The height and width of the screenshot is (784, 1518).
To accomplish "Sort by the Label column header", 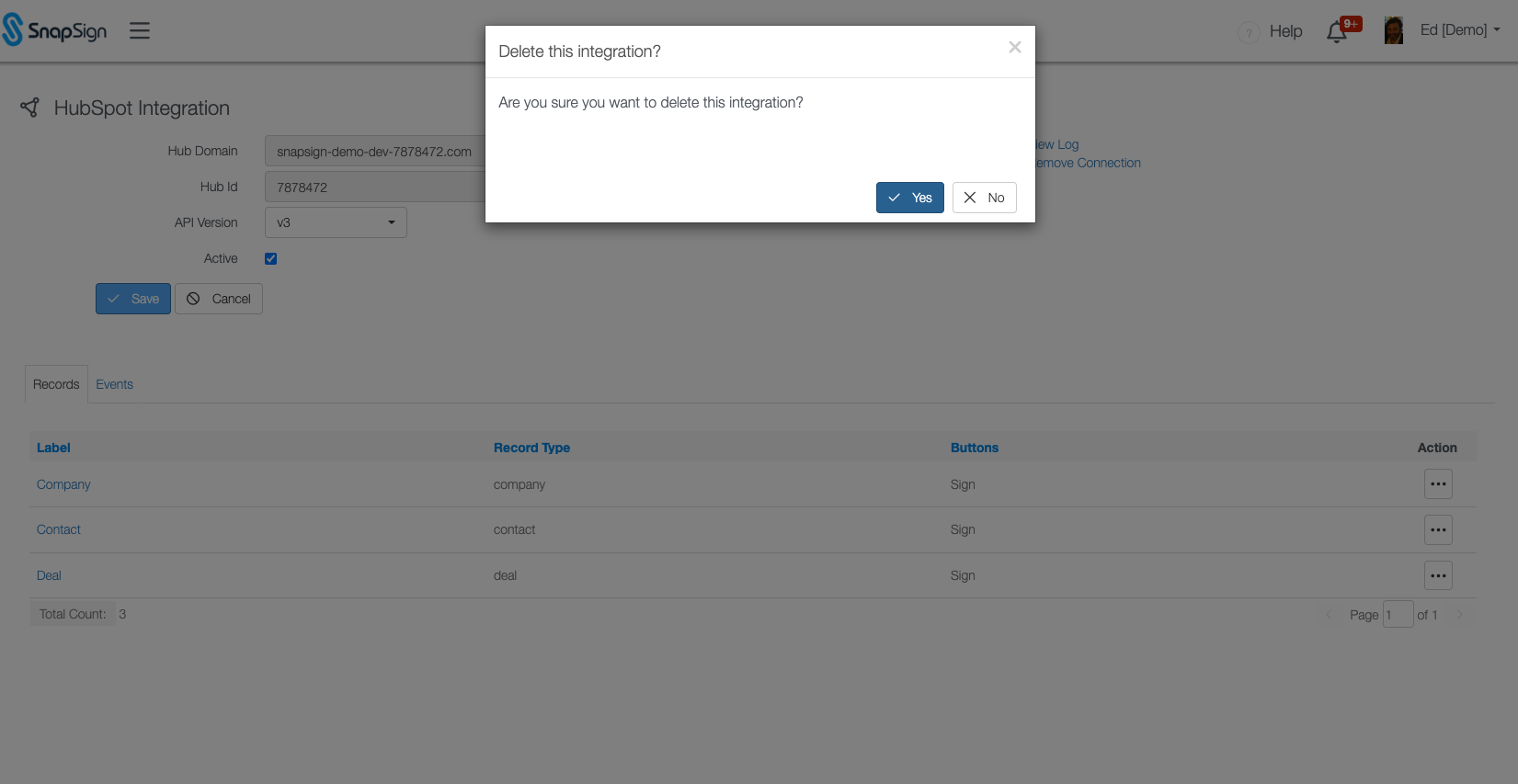I will tap(53, 448).
